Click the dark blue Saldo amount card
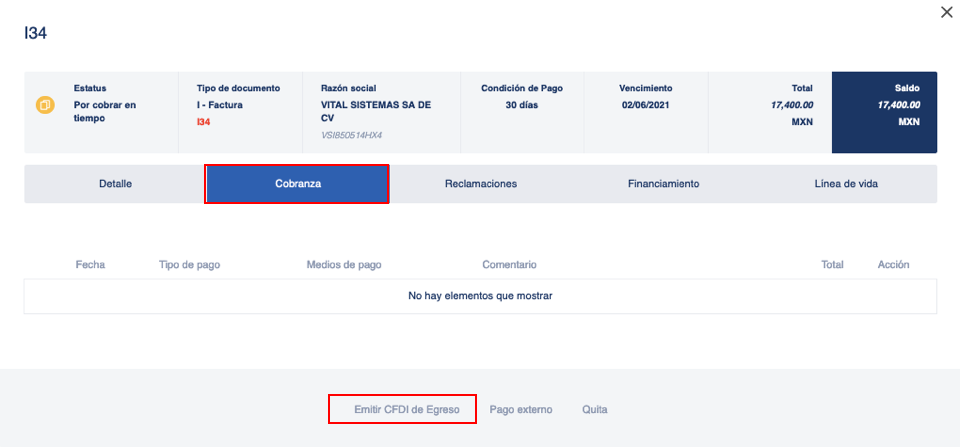 pos(884,112)
